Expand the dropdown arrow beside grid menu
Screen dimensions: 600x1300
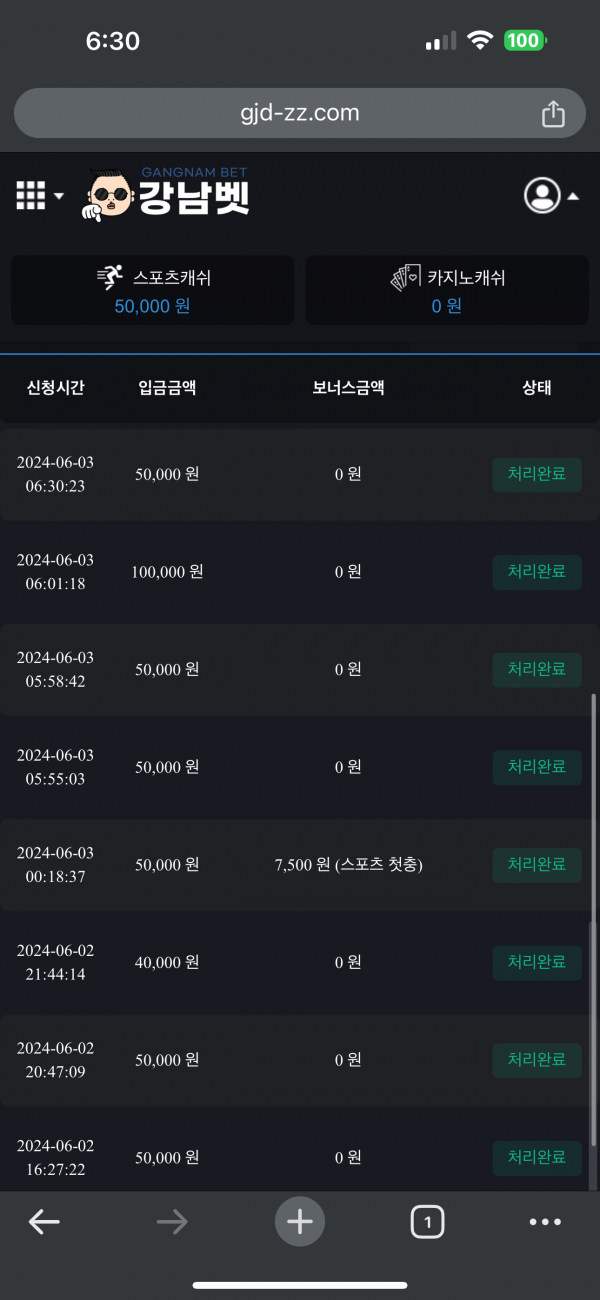click(x=59, y=196)
